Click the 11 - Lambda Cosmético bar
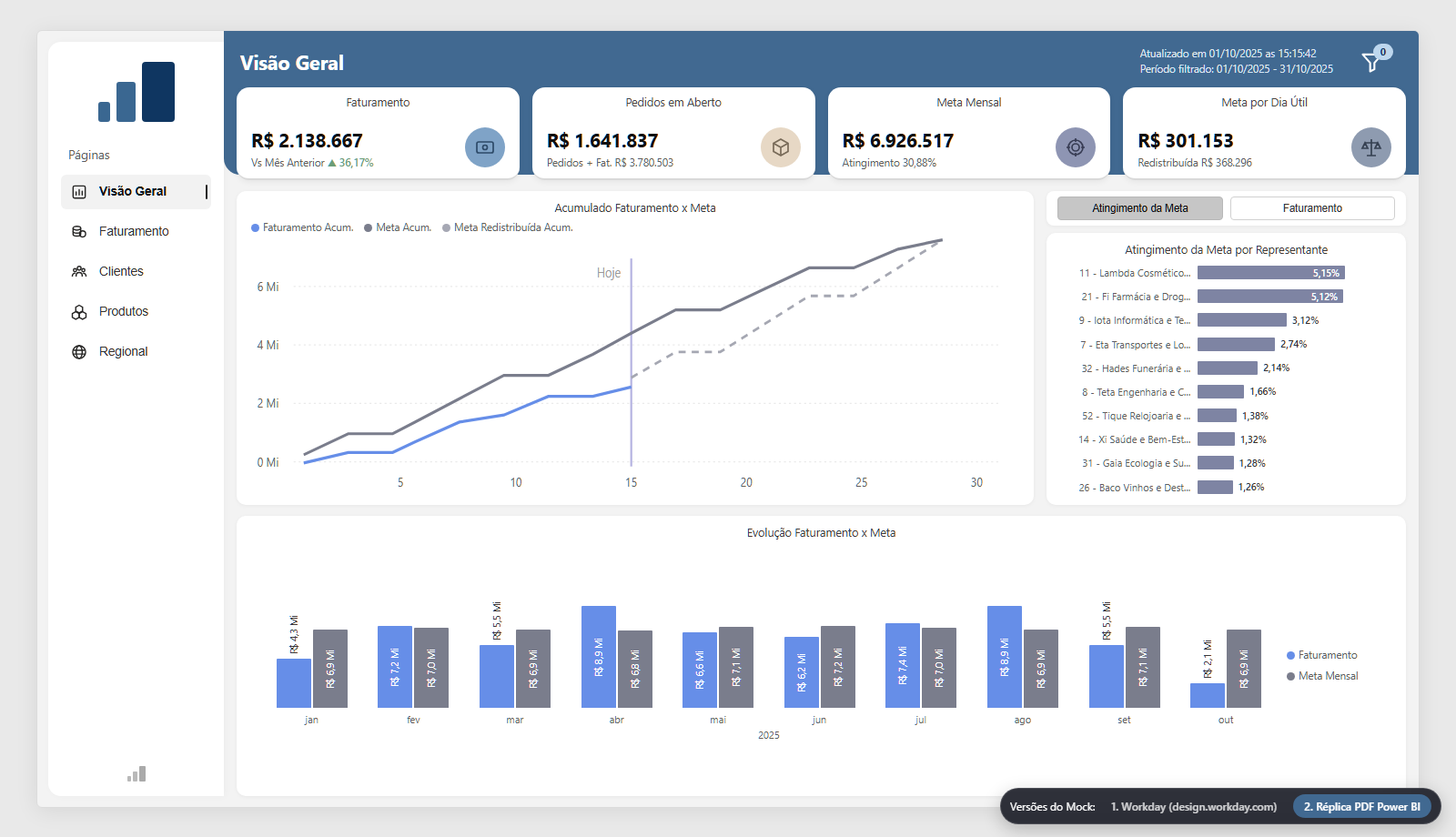1456x837 pixels. [x=1271, y=273]
